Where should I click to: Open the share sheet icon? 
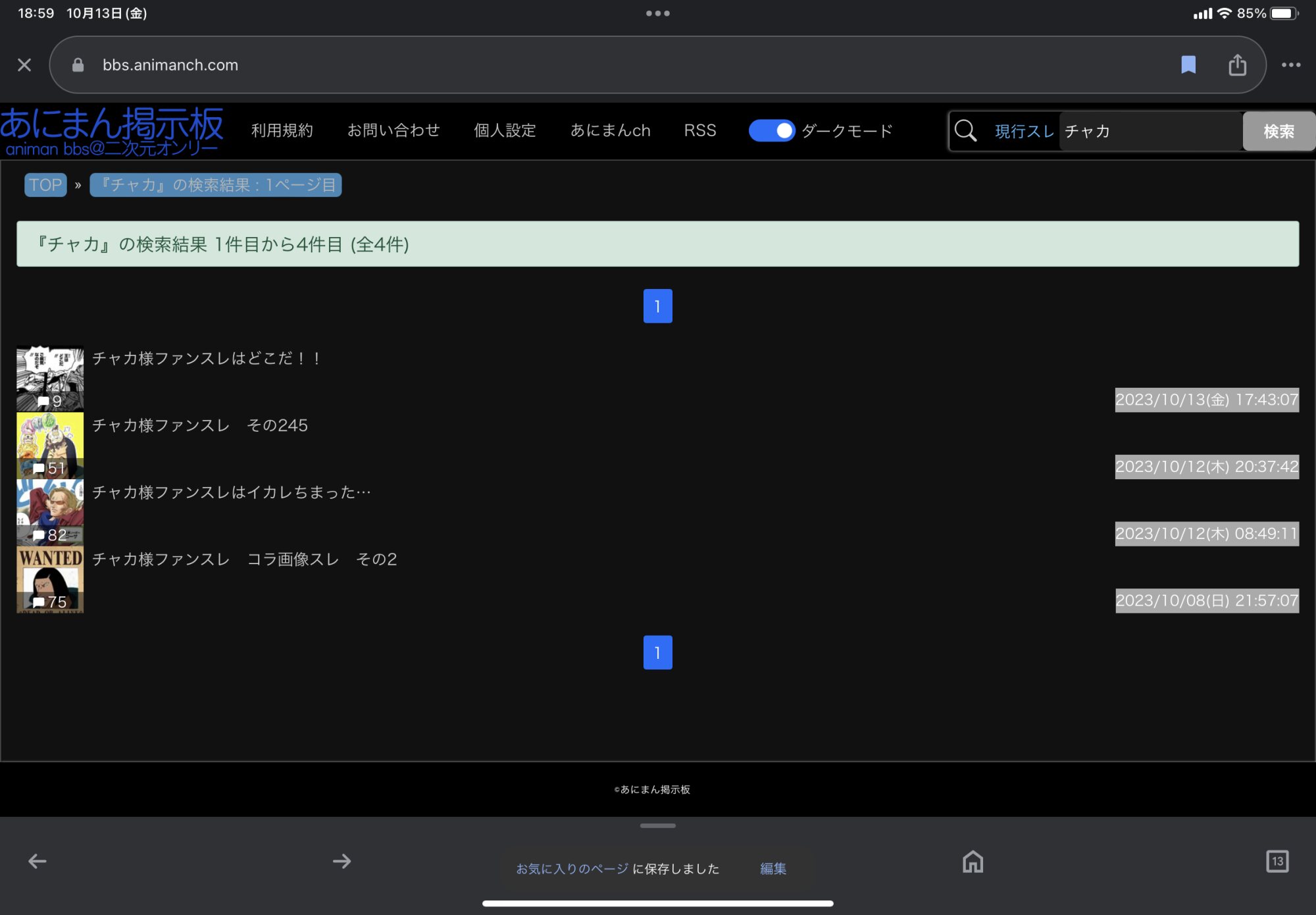(x=1237, y=65)
